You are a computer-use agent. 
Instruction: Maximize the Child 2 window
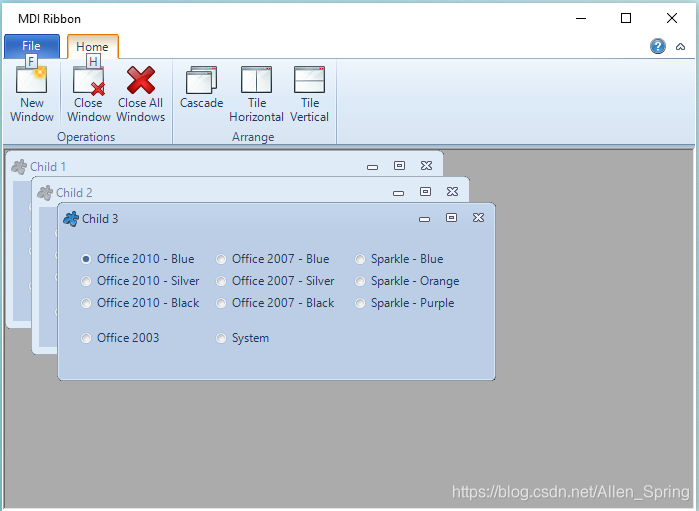pos(426,192)
